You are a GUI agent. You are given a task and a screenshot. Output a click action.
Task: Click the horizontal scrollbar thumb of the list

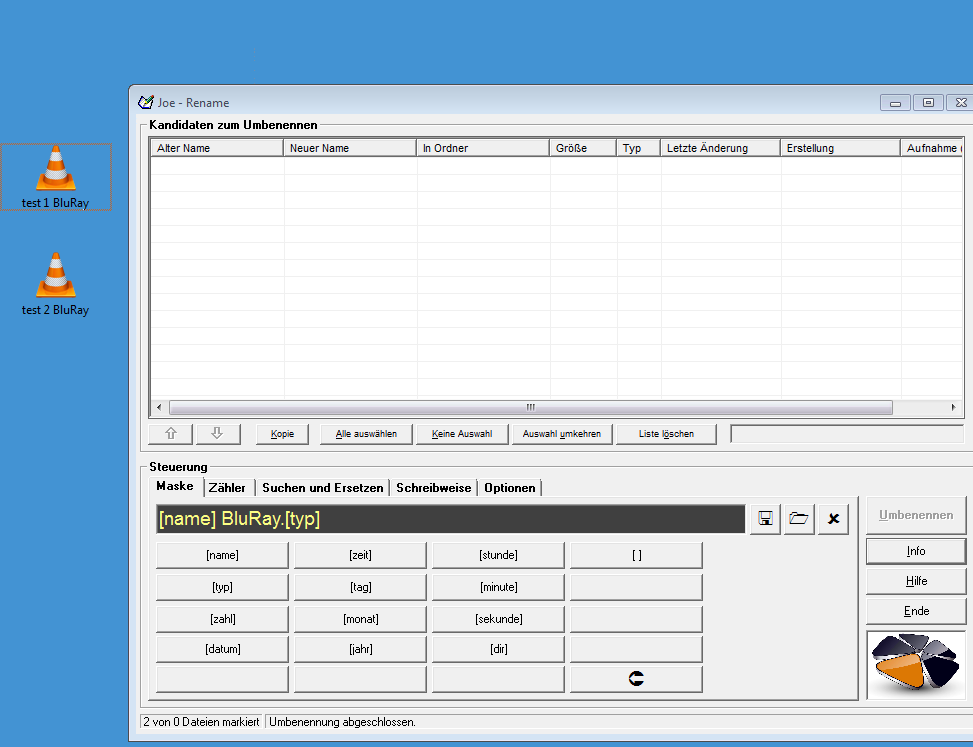[x=531, y=408]
